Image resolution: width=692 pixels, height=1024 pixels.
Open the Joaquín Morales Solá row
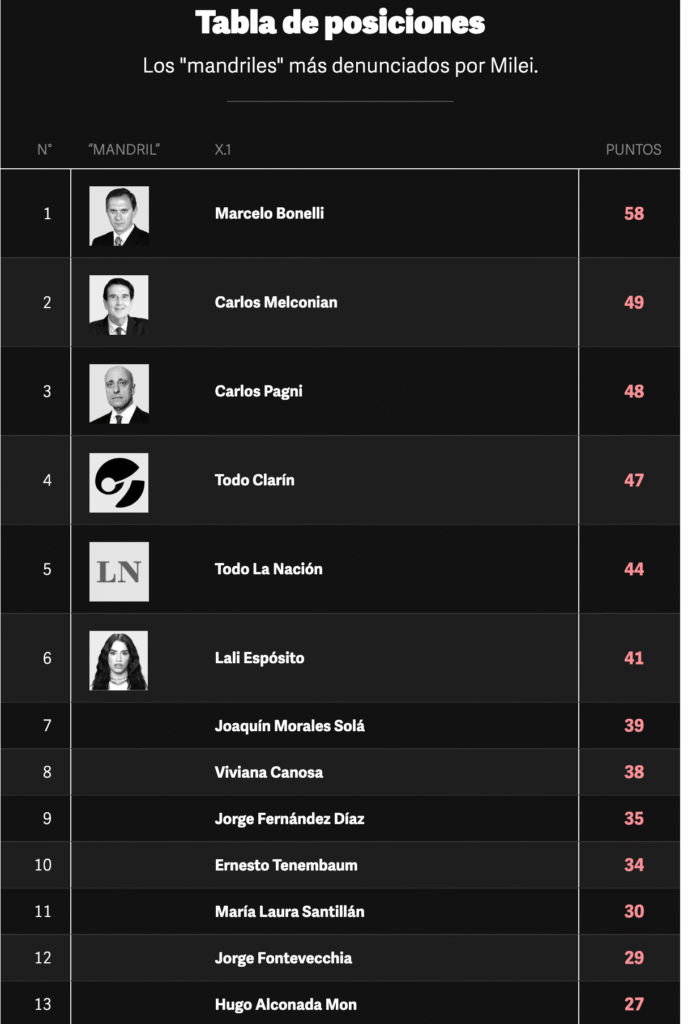[340, 726]
